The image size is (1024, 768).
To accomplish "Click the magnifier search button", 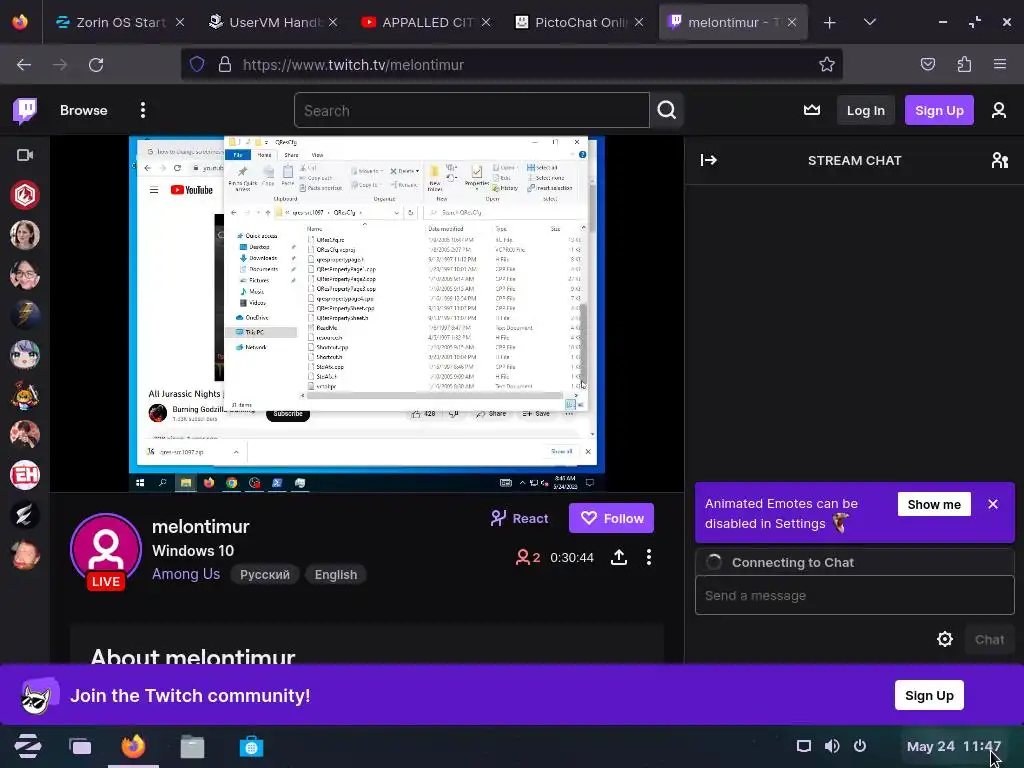I will coord(667,110).
